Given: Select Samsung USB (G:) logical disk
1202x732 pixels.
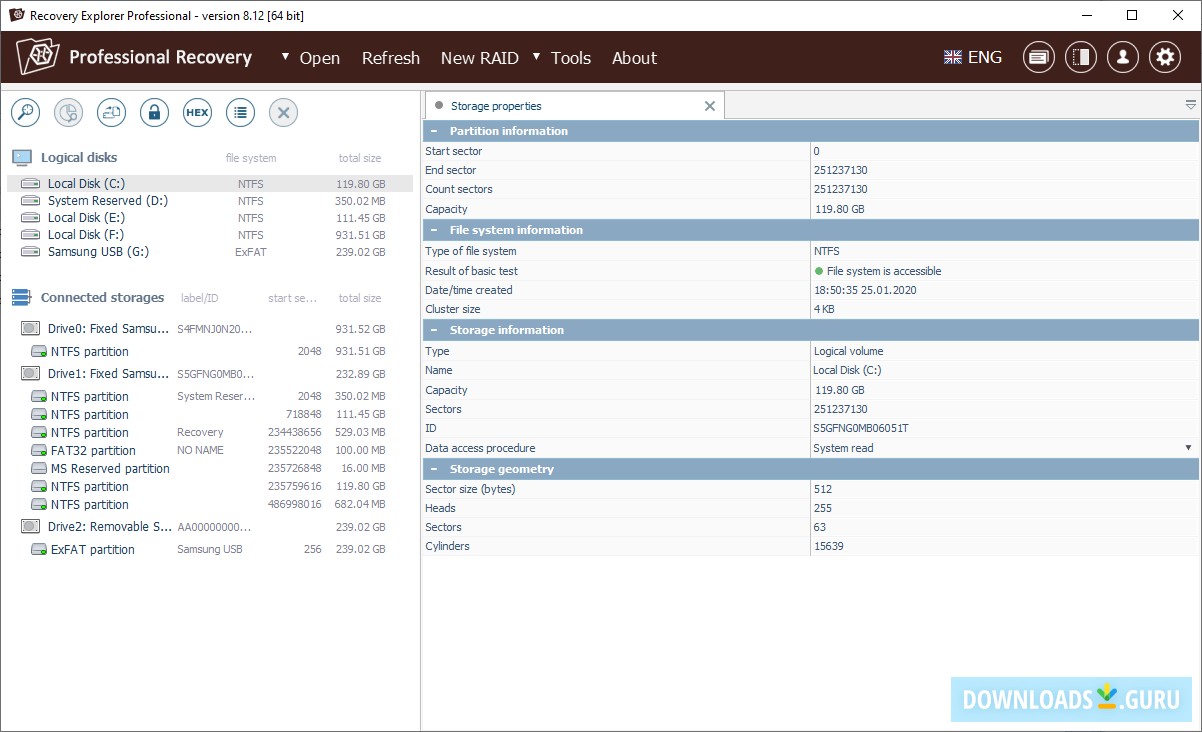Looking at the screenshot, I should click(98, 252).
